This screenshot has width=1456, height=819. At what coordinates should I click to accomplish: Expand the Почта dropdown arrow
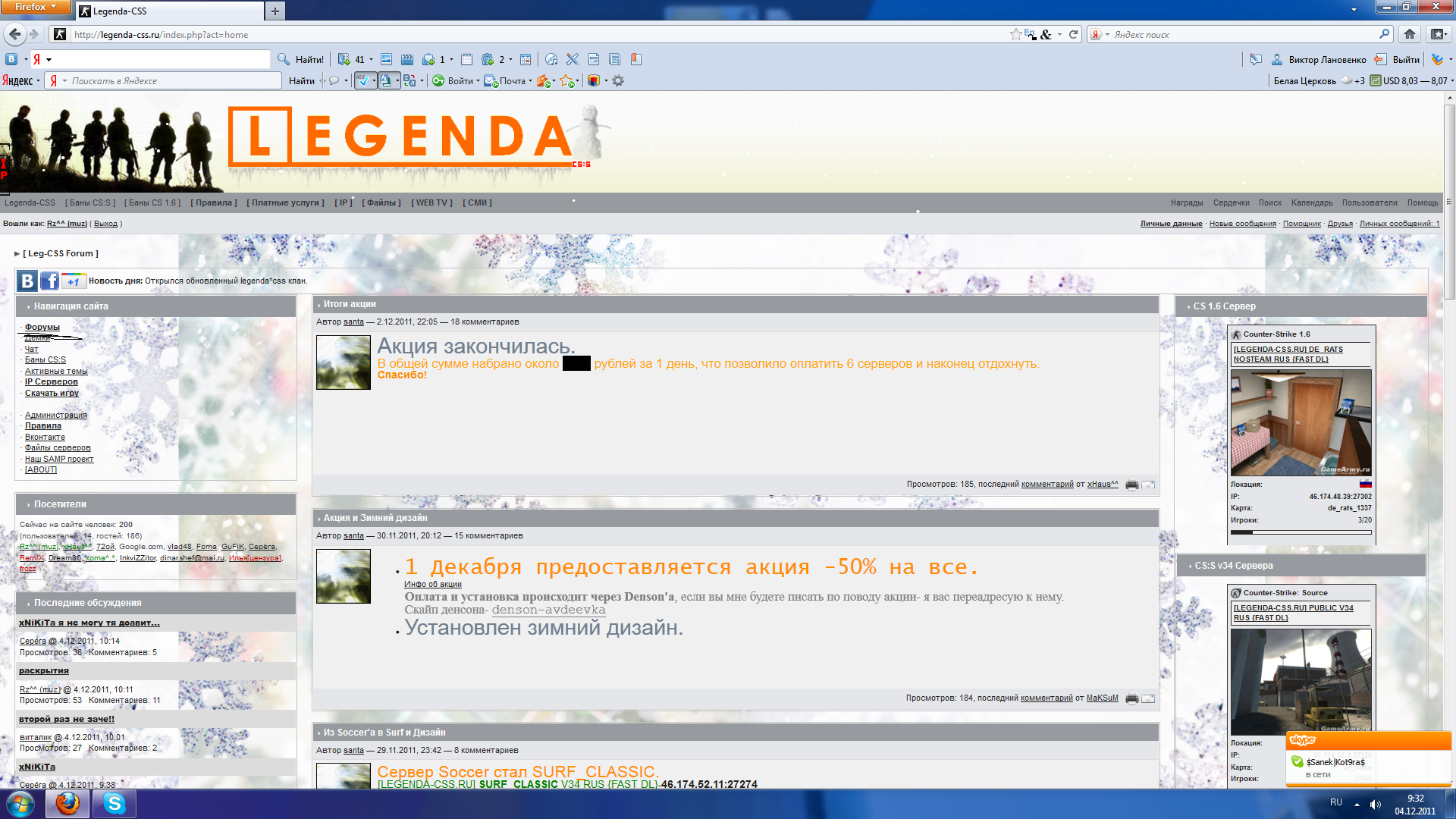pos(530,81)
